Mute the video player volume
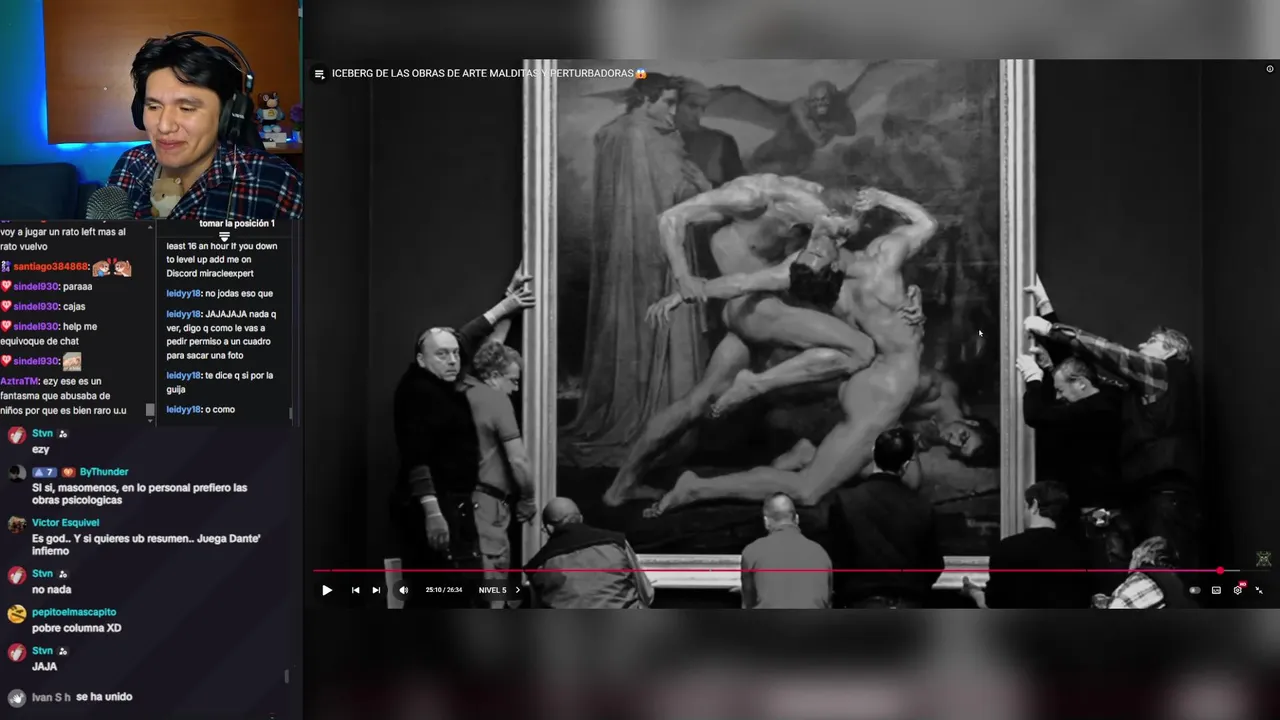Viewport: 1280px width, 720px height. tap(403, 590)
